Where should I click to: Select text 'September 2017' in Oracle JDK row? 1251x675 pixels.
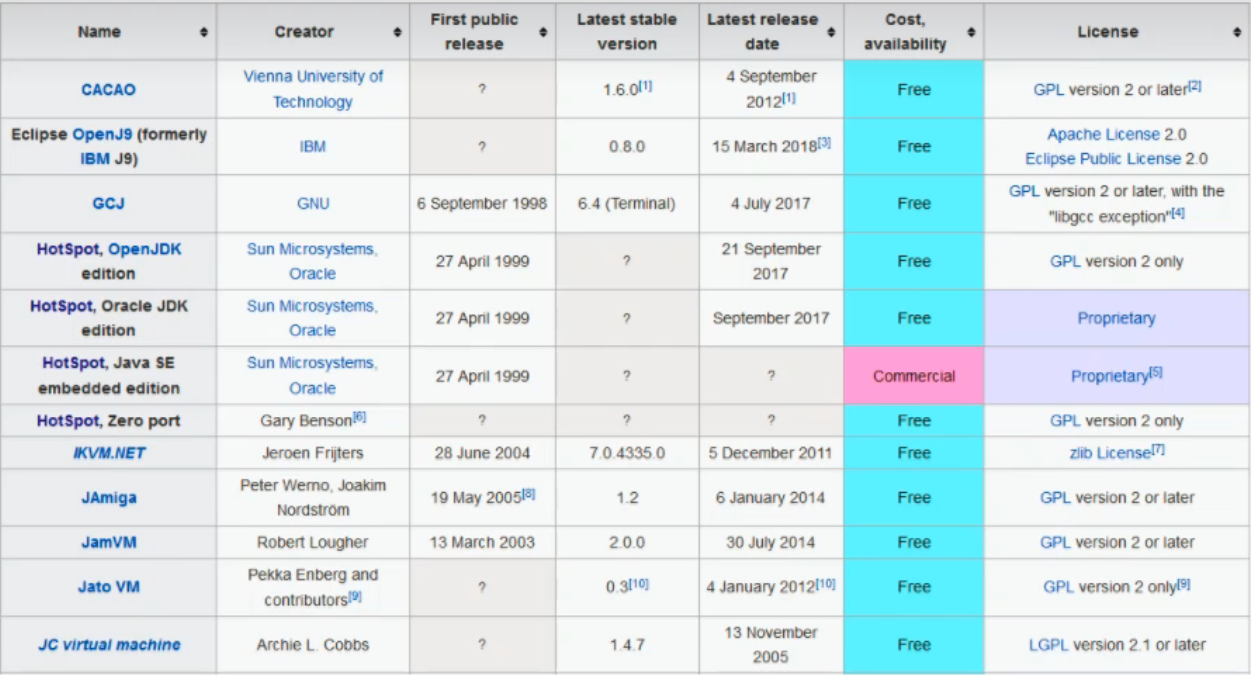tap(770, 318)
